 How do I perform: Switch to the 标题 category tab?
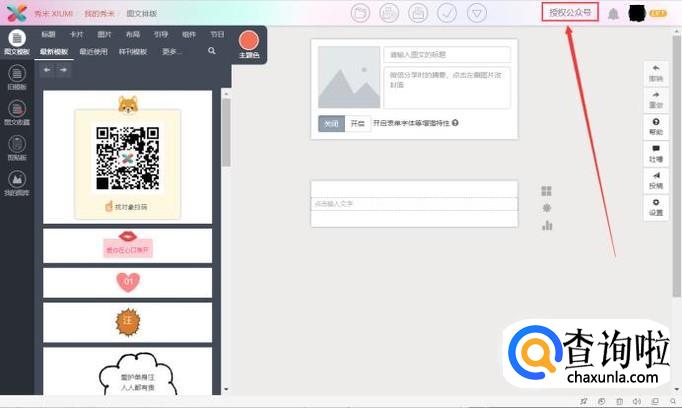(x=48, y=34)
